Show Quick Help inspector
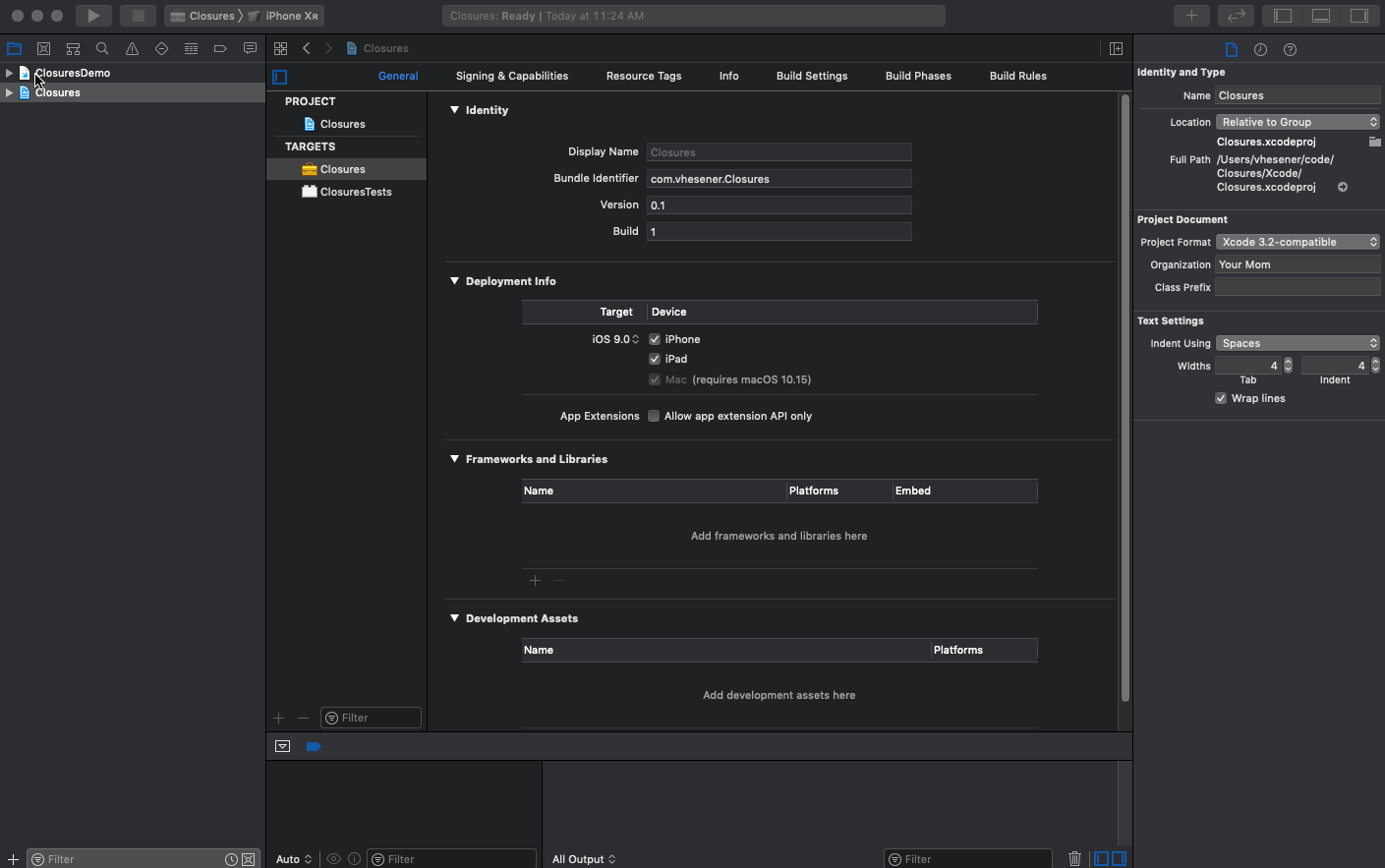The image size is (1385, 868). [1291, 49]
